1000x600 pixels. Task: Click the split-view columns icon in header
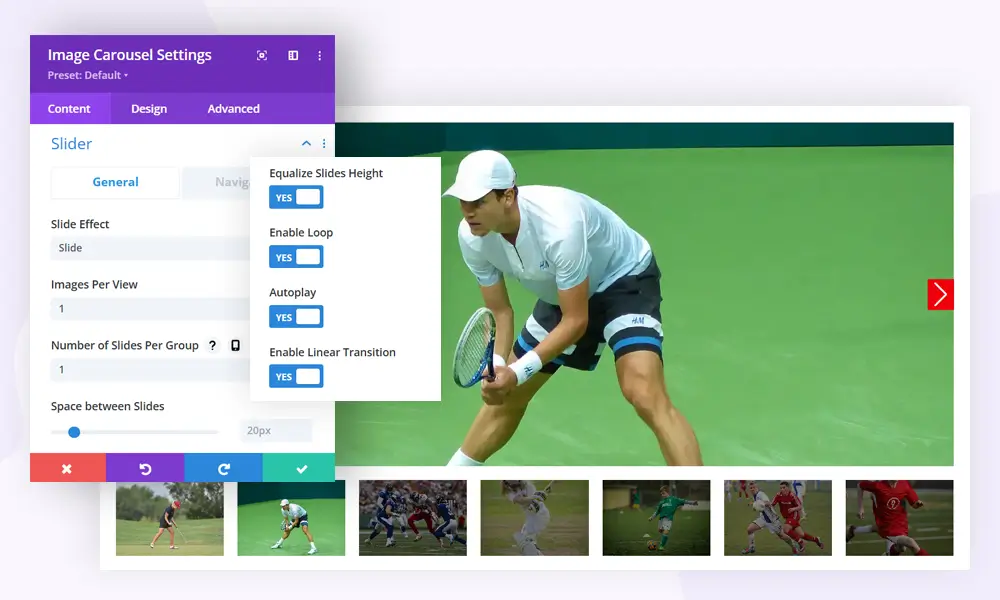pos(293,55)
